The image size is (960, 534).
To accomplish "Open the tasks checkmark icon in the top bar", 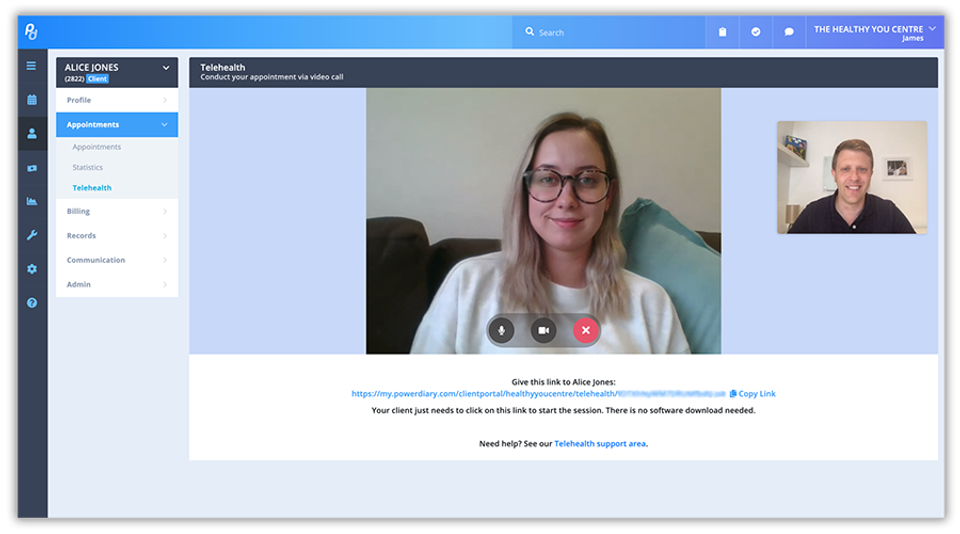I will tap(755, 32).
